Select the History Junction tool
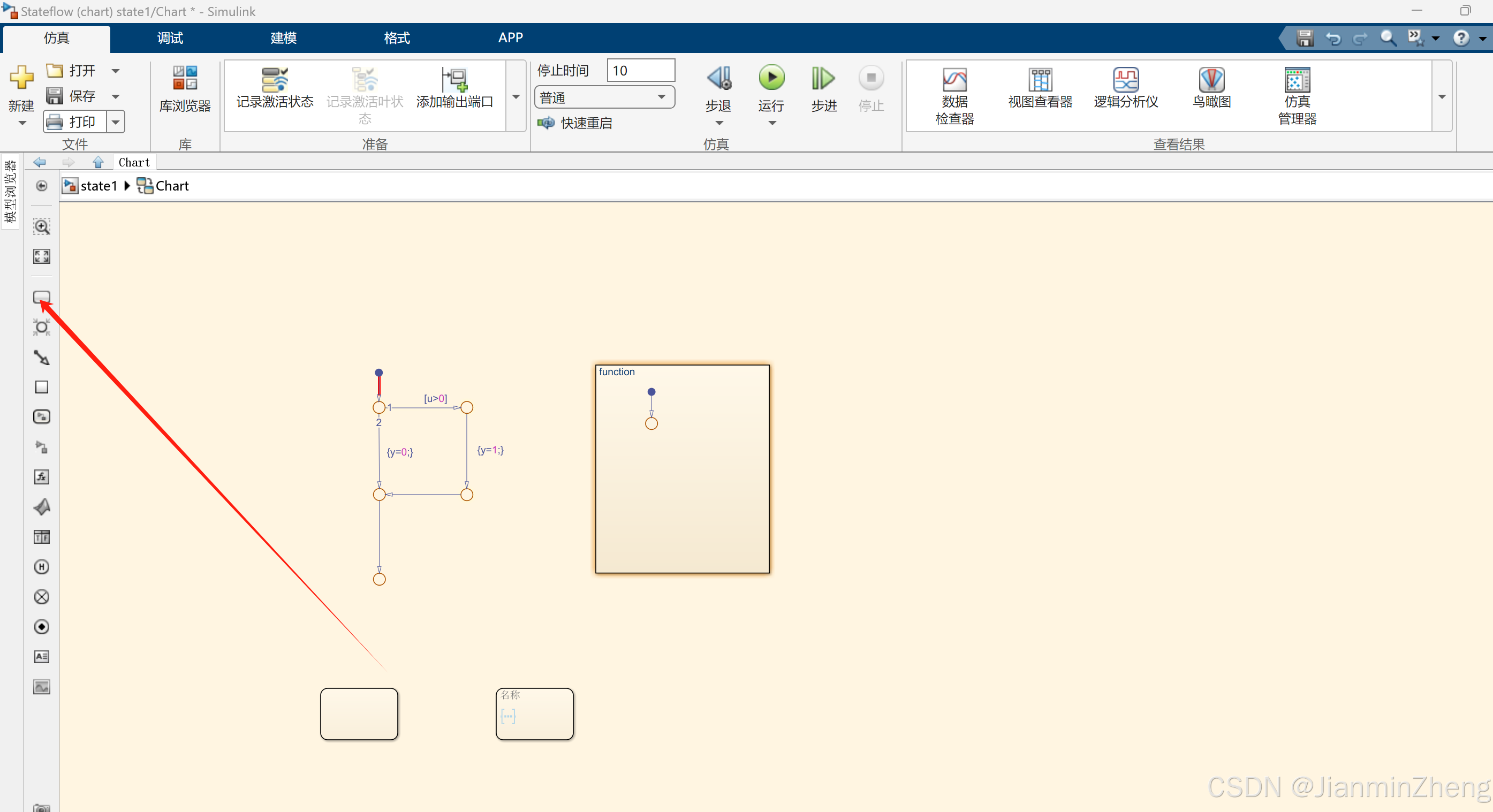Image resolution: width=1493 pixels, height=812 pixels. coord(41,567)
